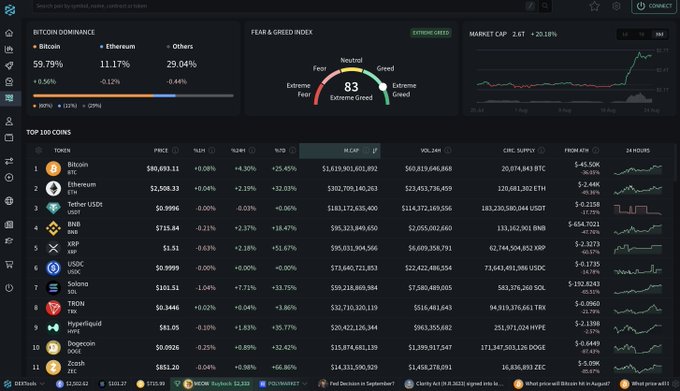The width and height of the screenshot is (680, 391).
Task: Open favorites with the star icon
Action: (x=594, y=6)
